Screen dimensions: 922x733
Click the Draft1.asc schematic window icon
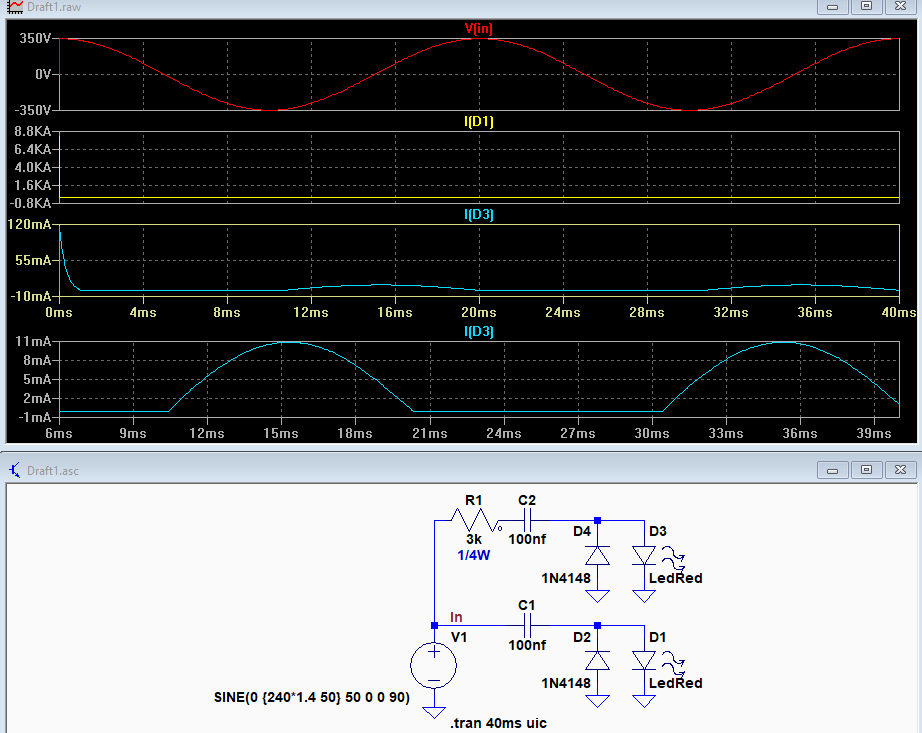(15, 470)
